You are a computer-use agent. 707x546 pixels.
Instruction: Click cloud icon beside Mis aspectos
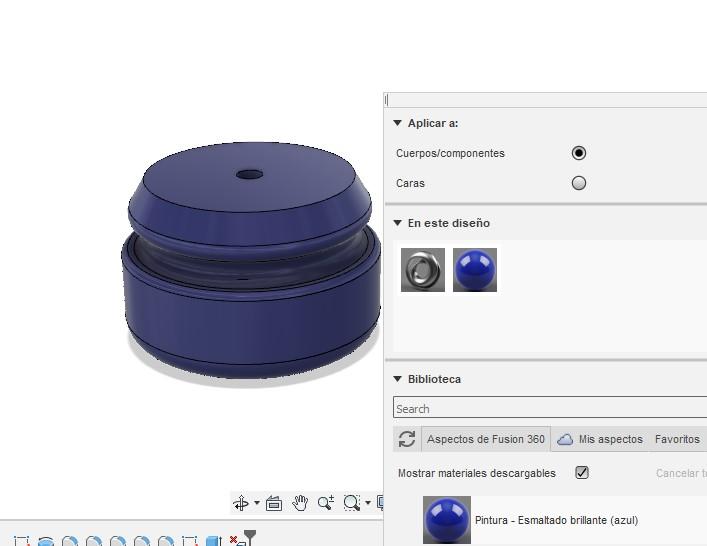point(565,439)
